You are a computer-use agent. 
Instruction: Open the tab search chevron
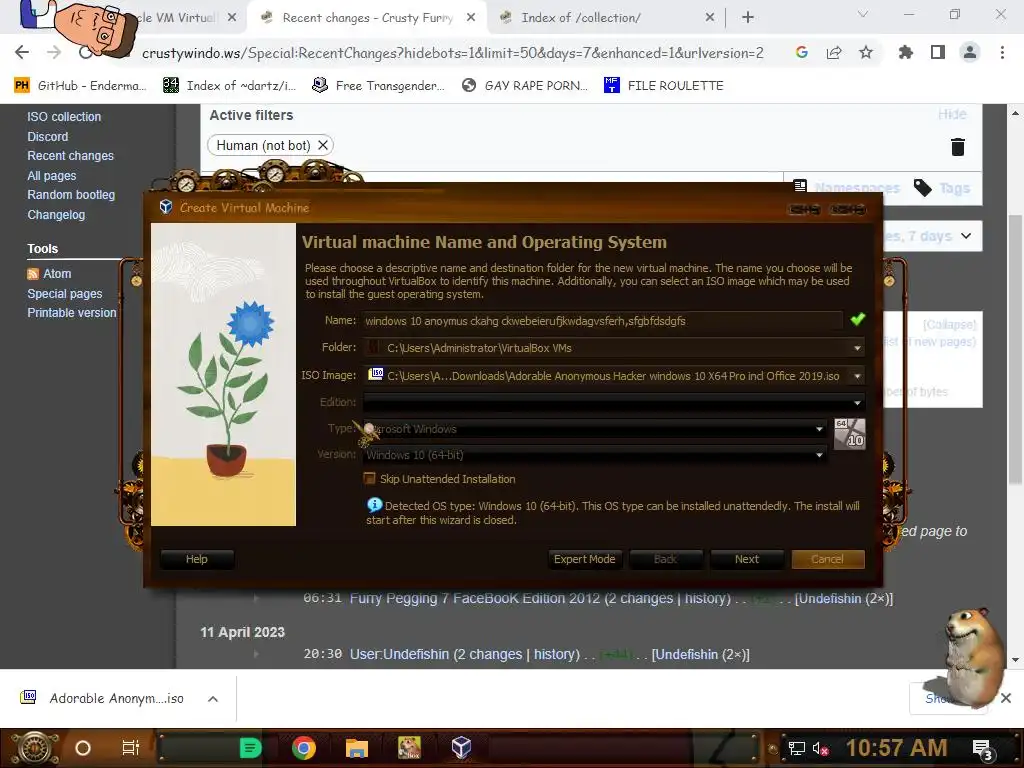click(863, 14)
